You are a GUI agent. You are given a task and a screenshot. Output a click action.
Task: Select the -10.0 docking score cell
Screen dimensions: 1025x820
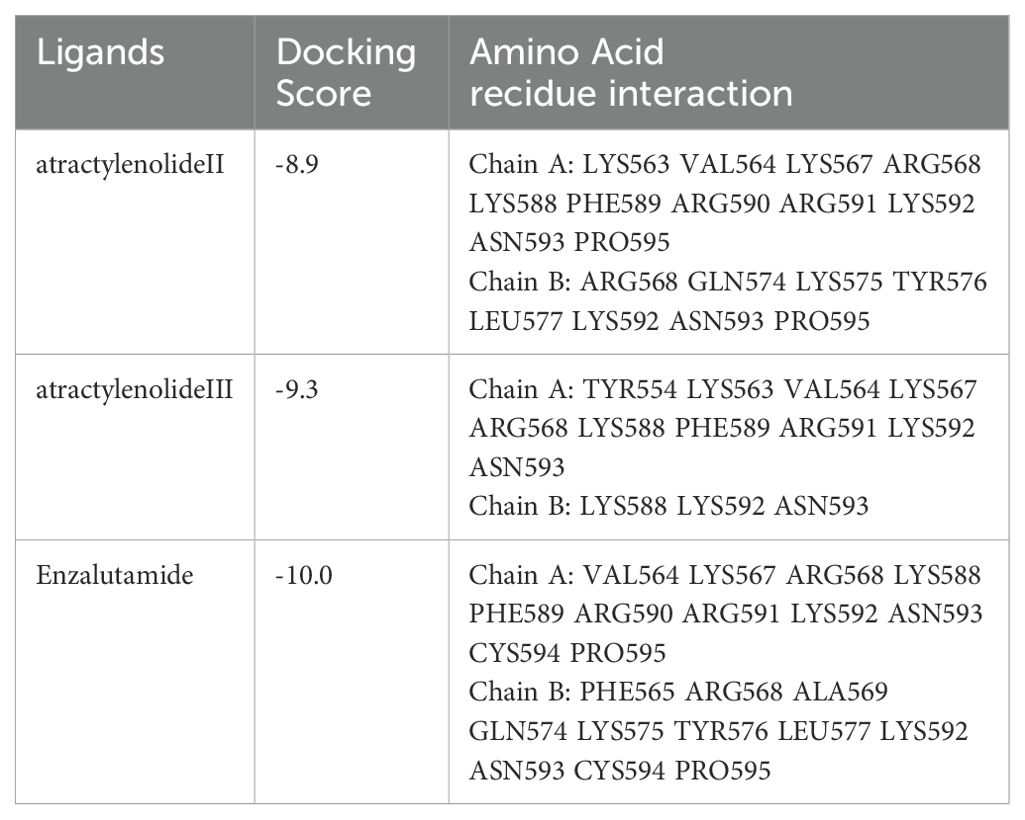pos(304,575)
